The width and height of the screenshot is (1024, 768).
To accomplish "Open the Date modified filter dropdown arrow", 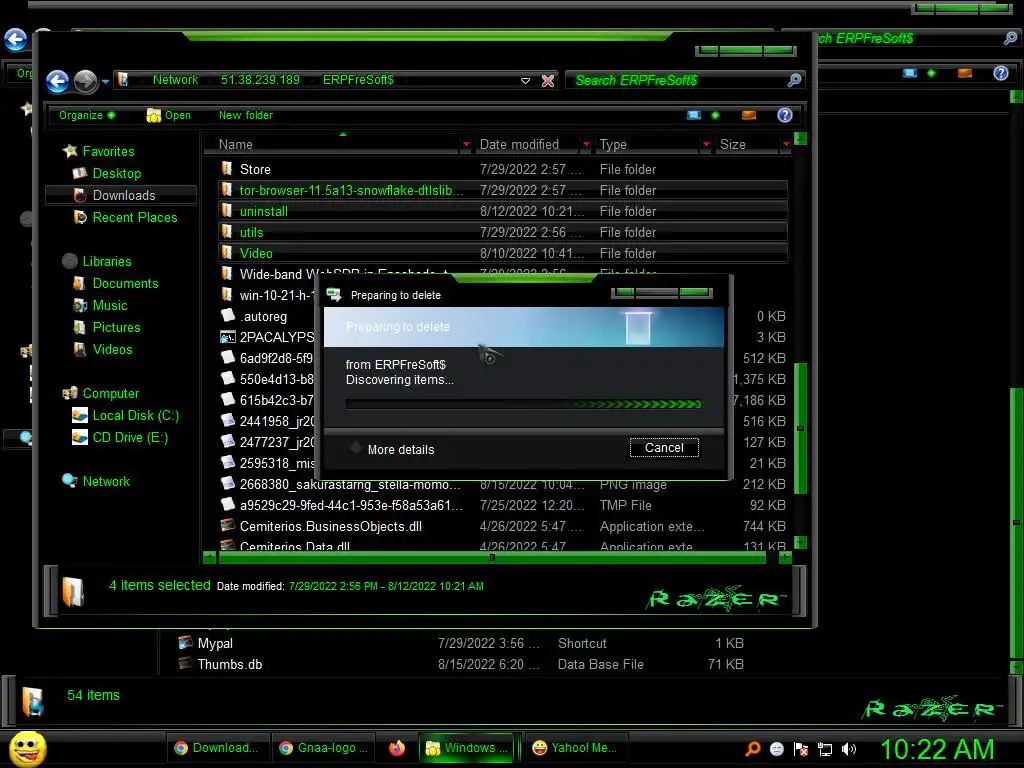I will (x=586, y=144).
